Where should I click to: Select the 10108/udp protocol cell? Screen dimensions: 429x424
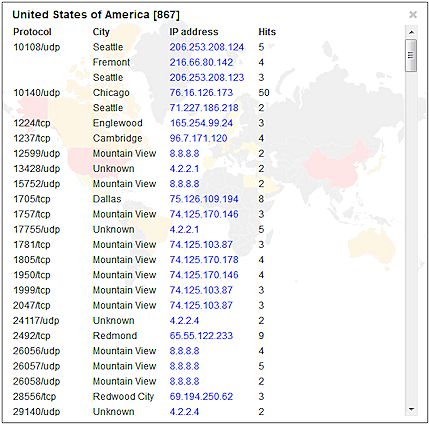[x=37, y=47]
